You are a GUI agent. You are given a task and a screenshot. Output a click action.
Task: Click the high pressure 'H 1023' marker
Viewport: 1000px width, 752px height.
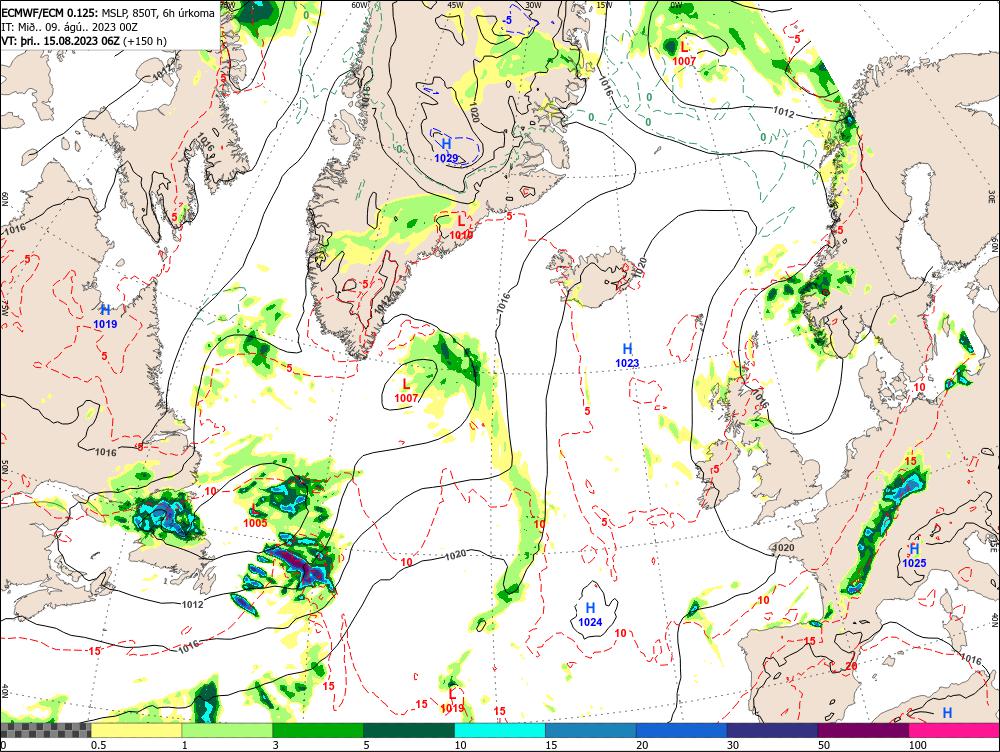click(x=627, y=355)
